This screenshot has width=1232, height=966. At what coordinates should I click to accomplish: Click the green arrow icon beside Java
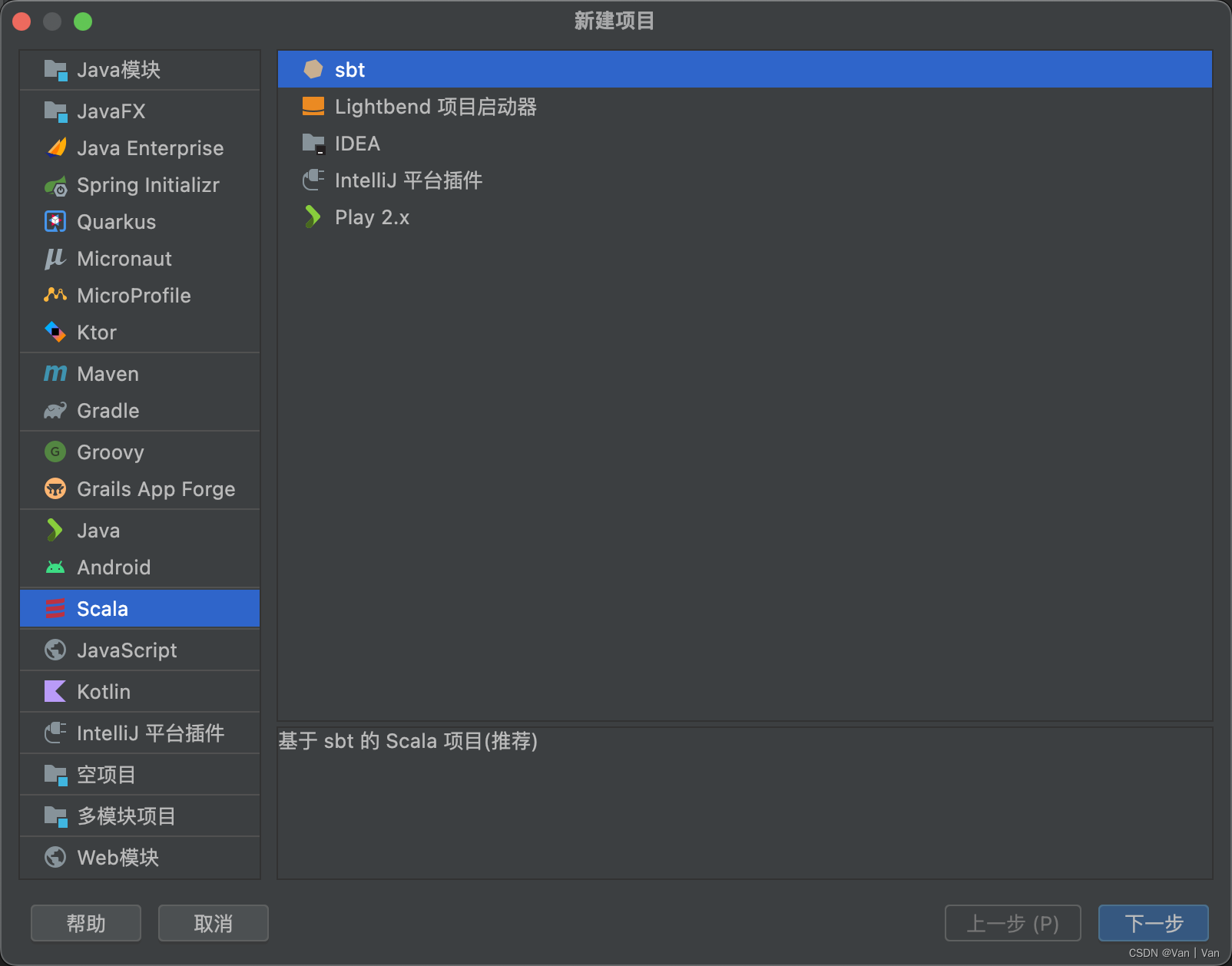tap(55, 530)
